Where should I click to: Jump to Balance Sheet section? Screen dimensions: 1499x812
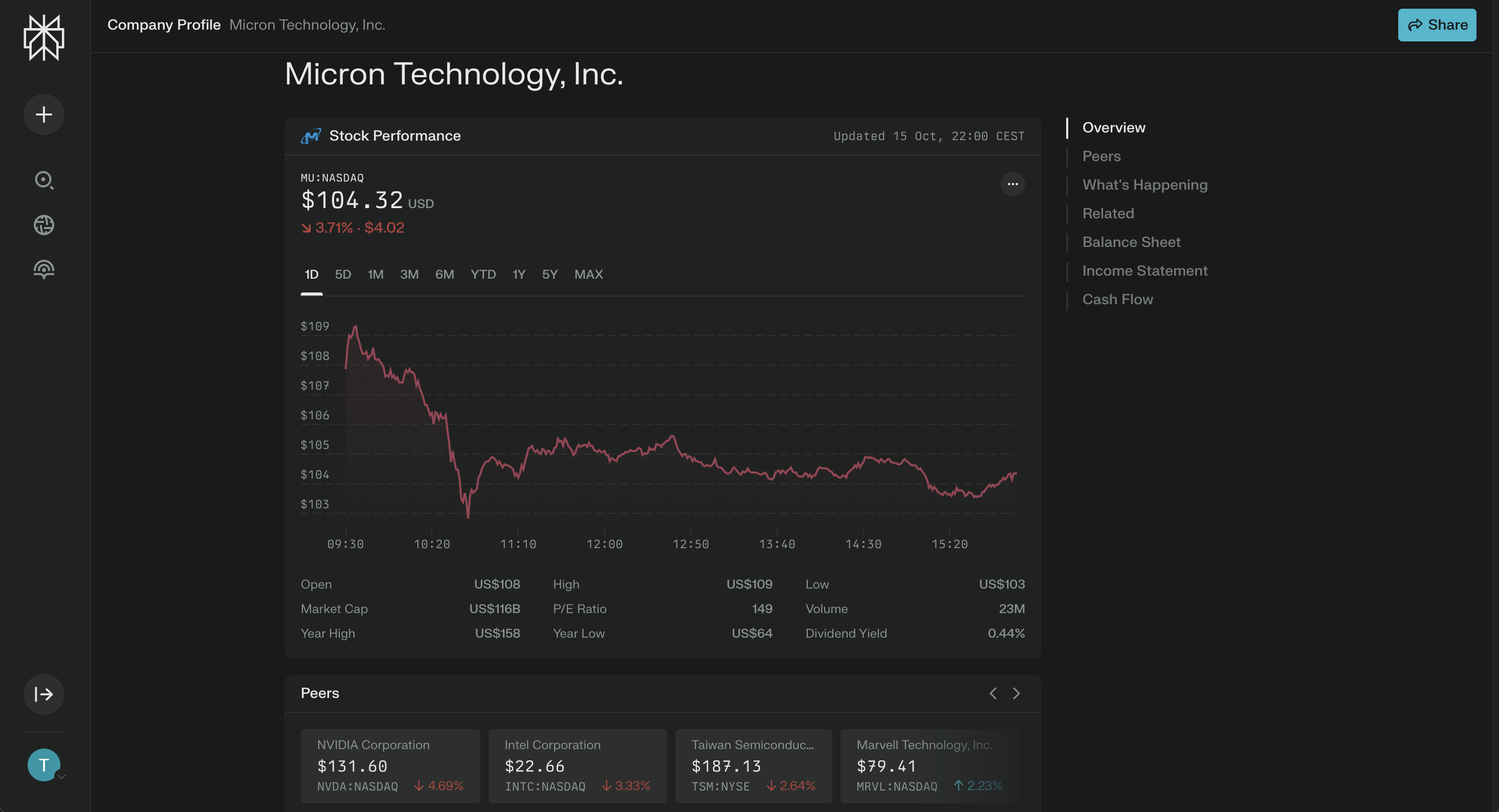(x=1131, y=241)
